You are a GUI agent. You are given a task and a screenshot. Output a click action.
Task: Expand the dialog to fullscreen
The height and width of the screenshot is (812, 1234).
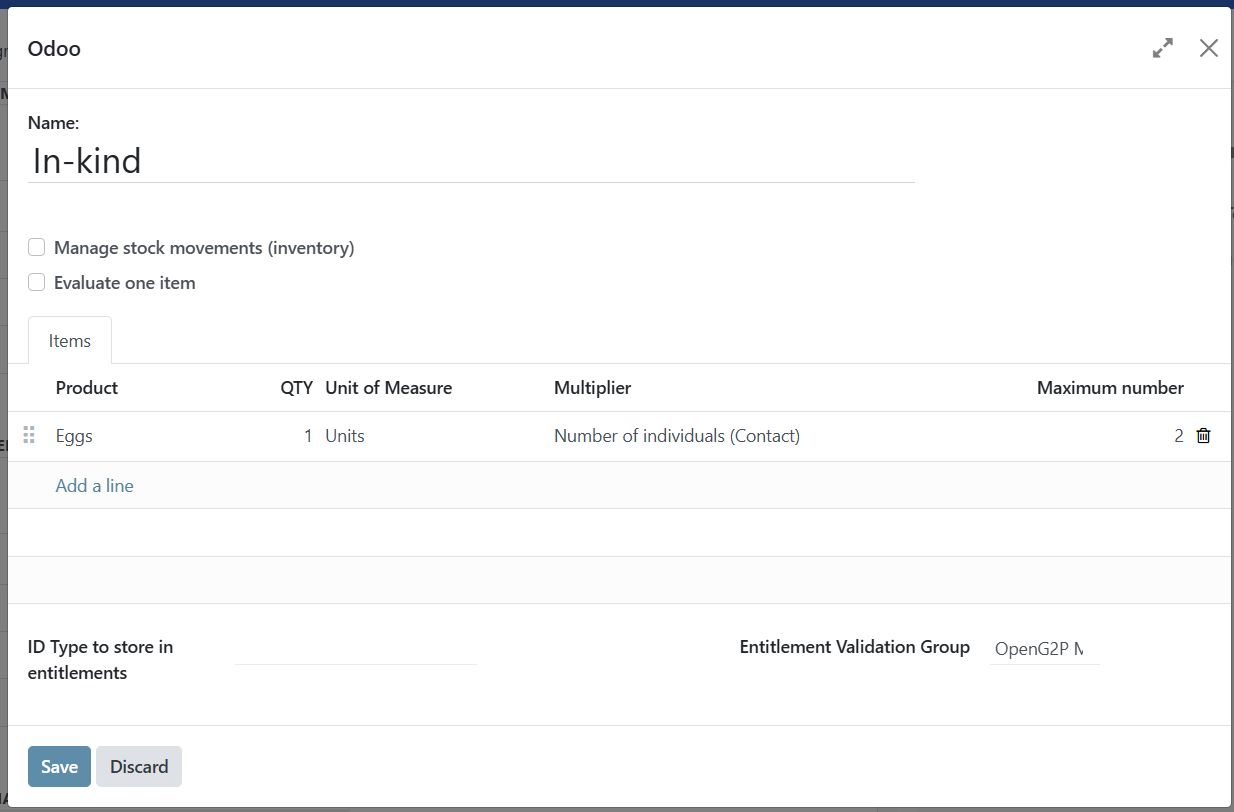pyautogui.click(x=1162, y=47)
